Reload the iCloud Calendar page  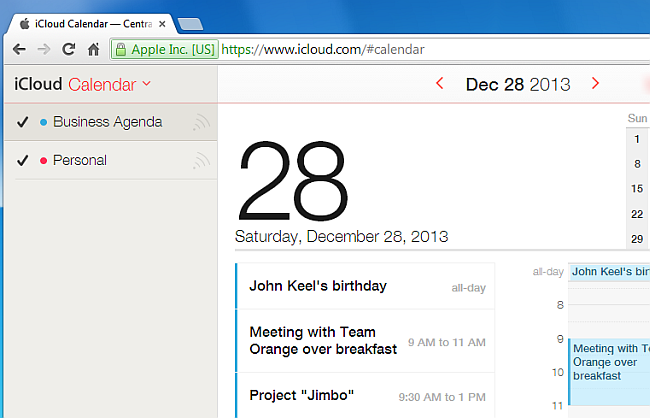pyautogui.click(x=68, y=49)
